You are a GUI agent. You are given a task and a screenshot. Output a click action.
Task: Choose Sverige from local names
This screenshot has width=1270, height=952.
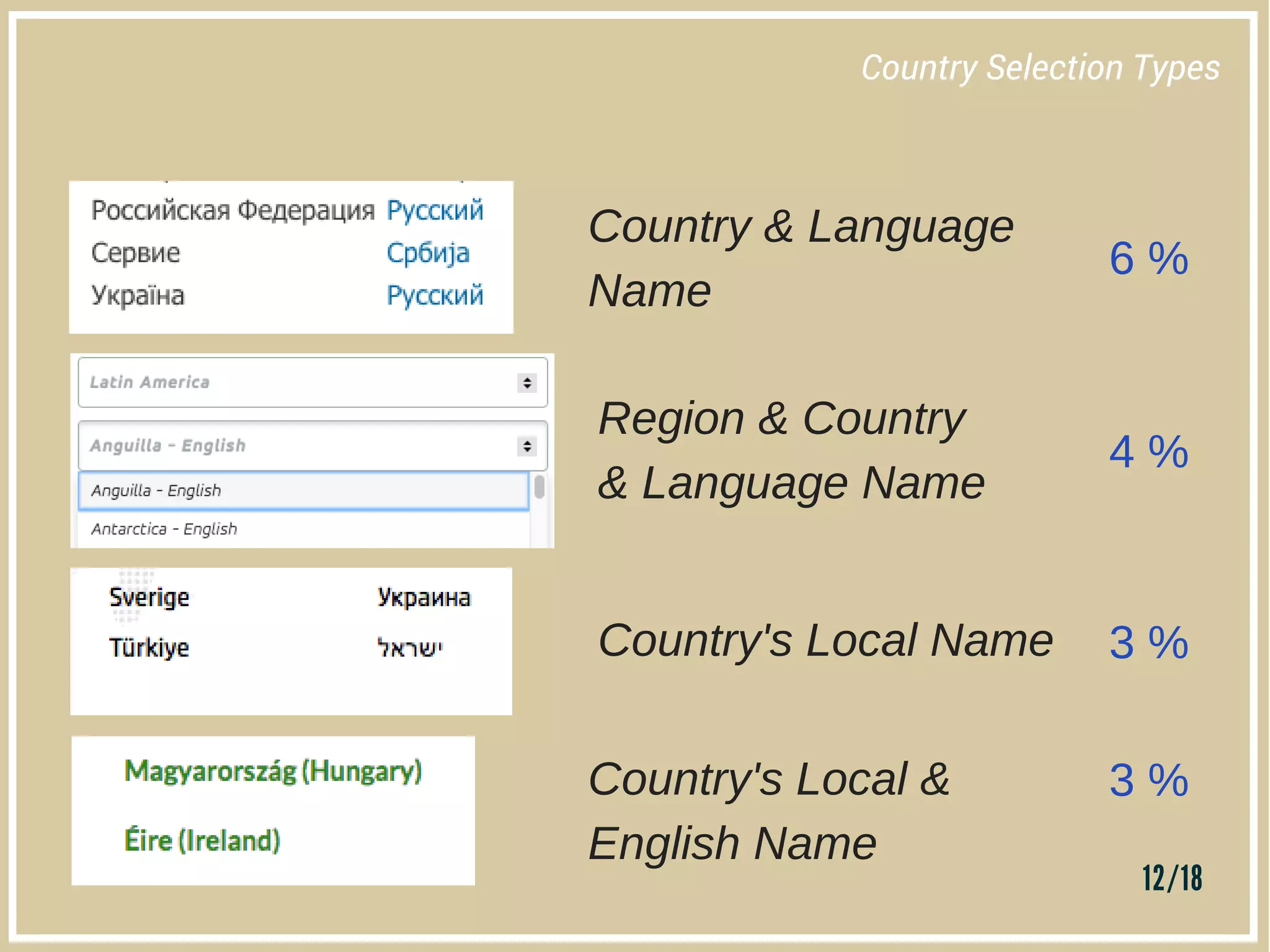pos(149,597)
